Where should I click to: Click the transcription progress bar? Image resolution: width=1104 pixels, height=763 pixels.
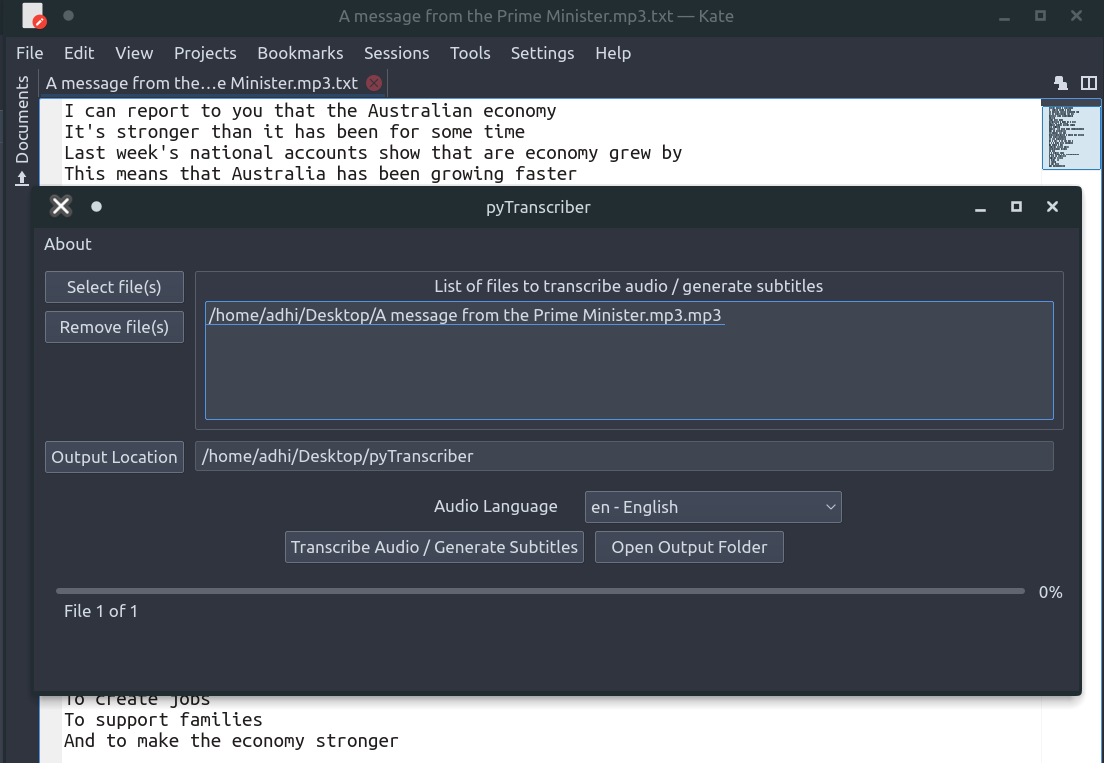(x=540, y=591)
